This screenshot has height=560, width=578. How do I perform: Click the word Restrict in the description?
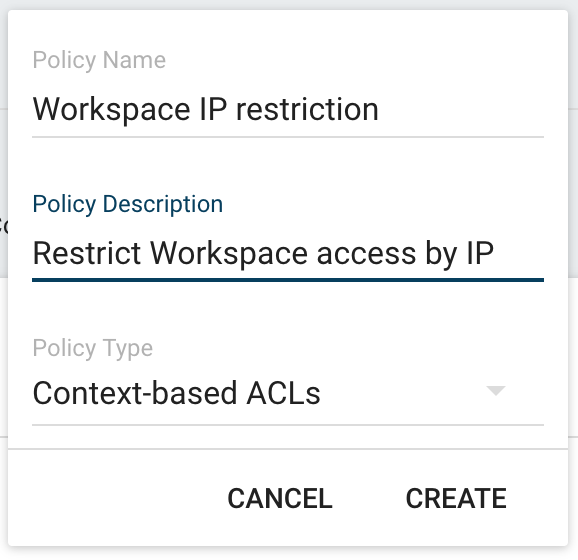coord(87,253)
